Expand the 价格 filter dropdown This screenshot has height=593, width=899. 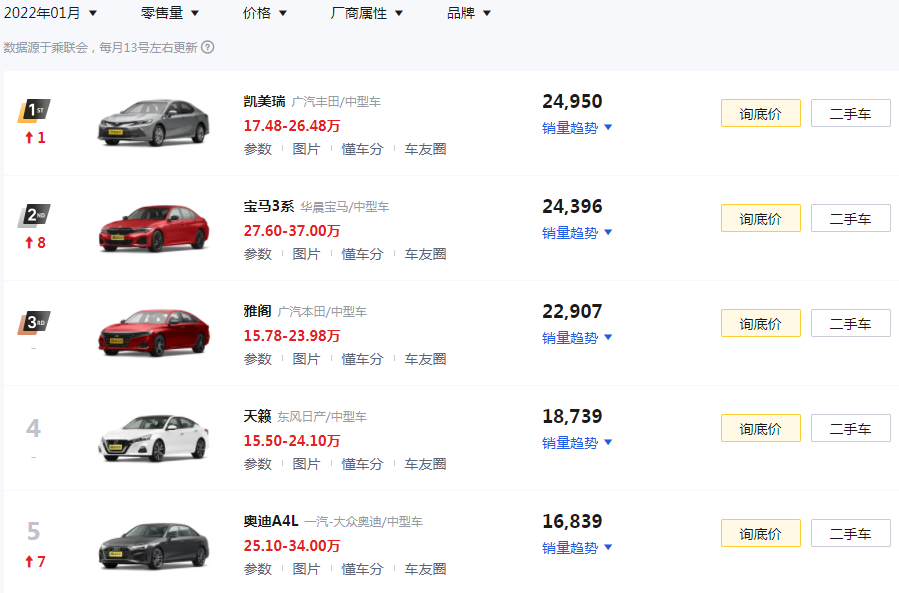tap(265, 13)
